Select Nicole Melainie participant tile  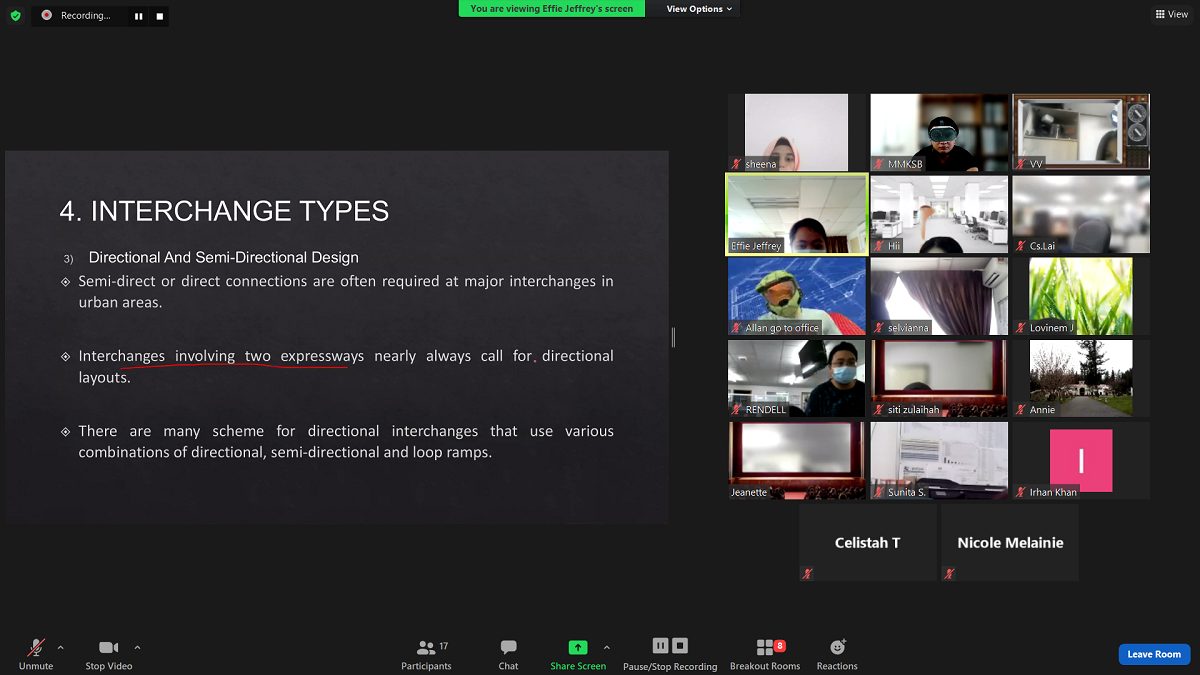tap(1010, 542)
